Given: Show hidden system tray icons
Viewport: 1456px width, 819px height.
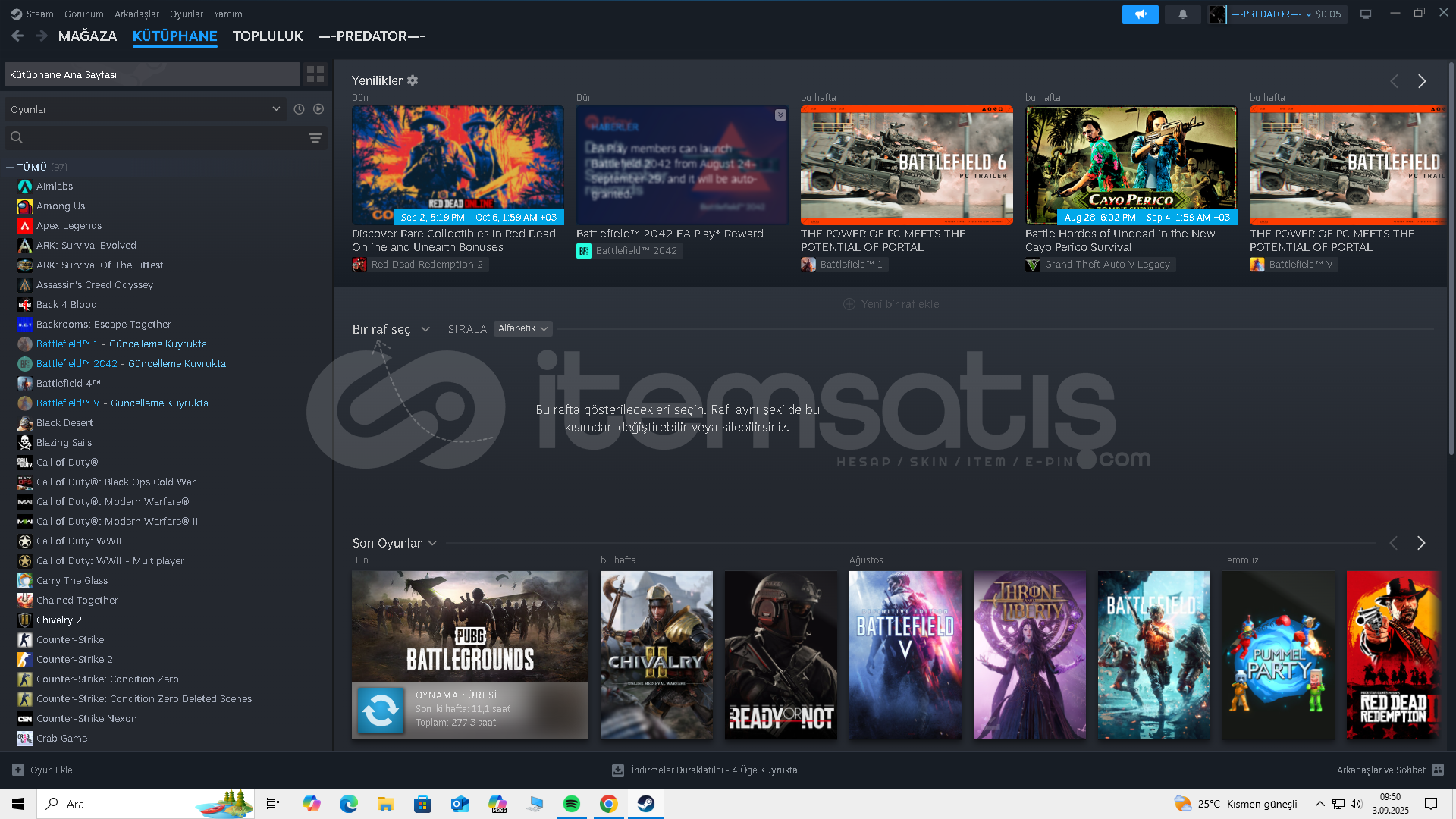Looking at the screenshot, I should 1320,804.
